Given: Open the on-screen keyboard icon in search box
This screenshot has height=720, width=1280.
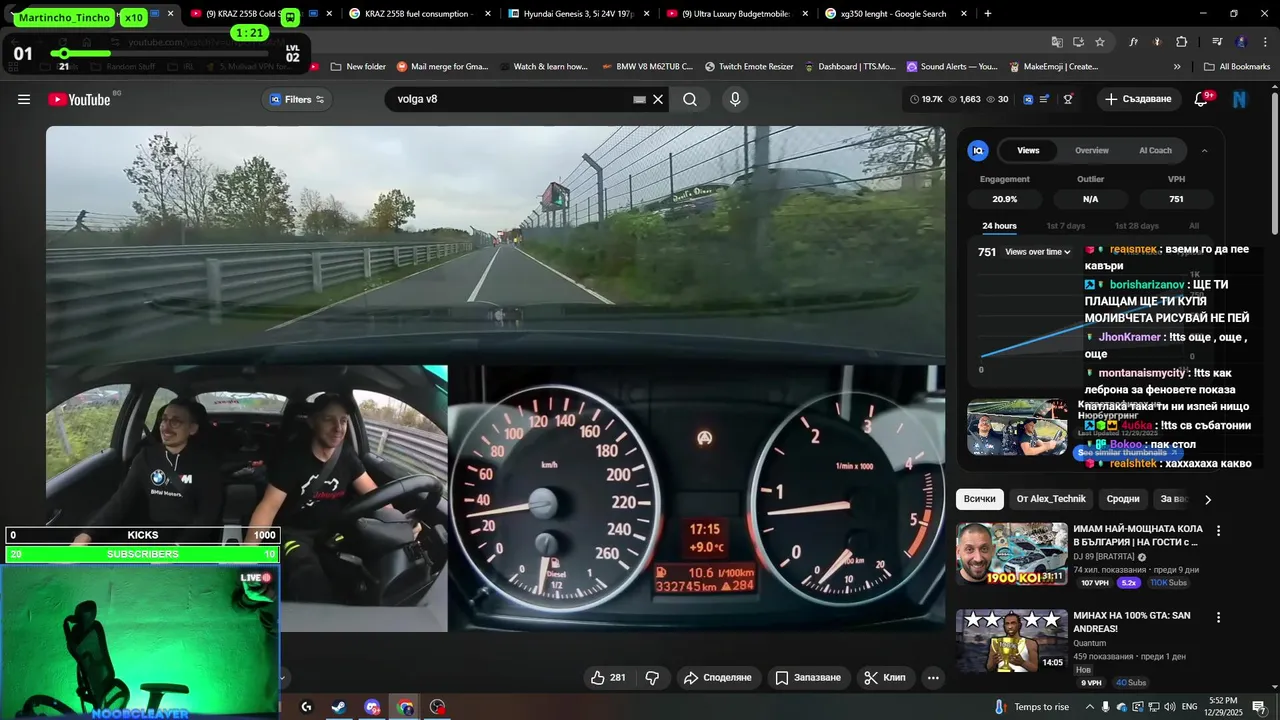Looking at the screenshot, I should pos(640,99).
